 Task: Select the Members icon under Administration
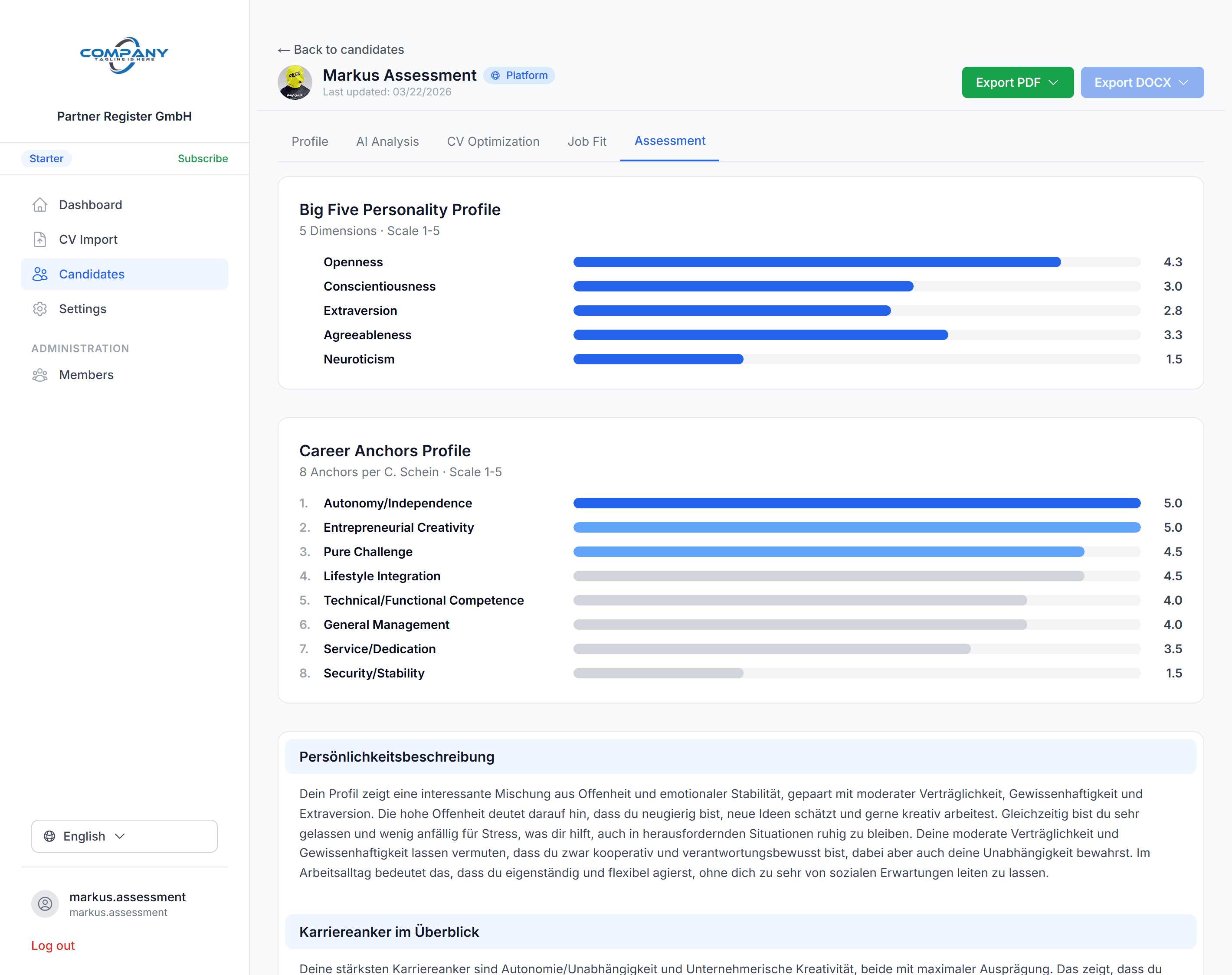point(40,375)
